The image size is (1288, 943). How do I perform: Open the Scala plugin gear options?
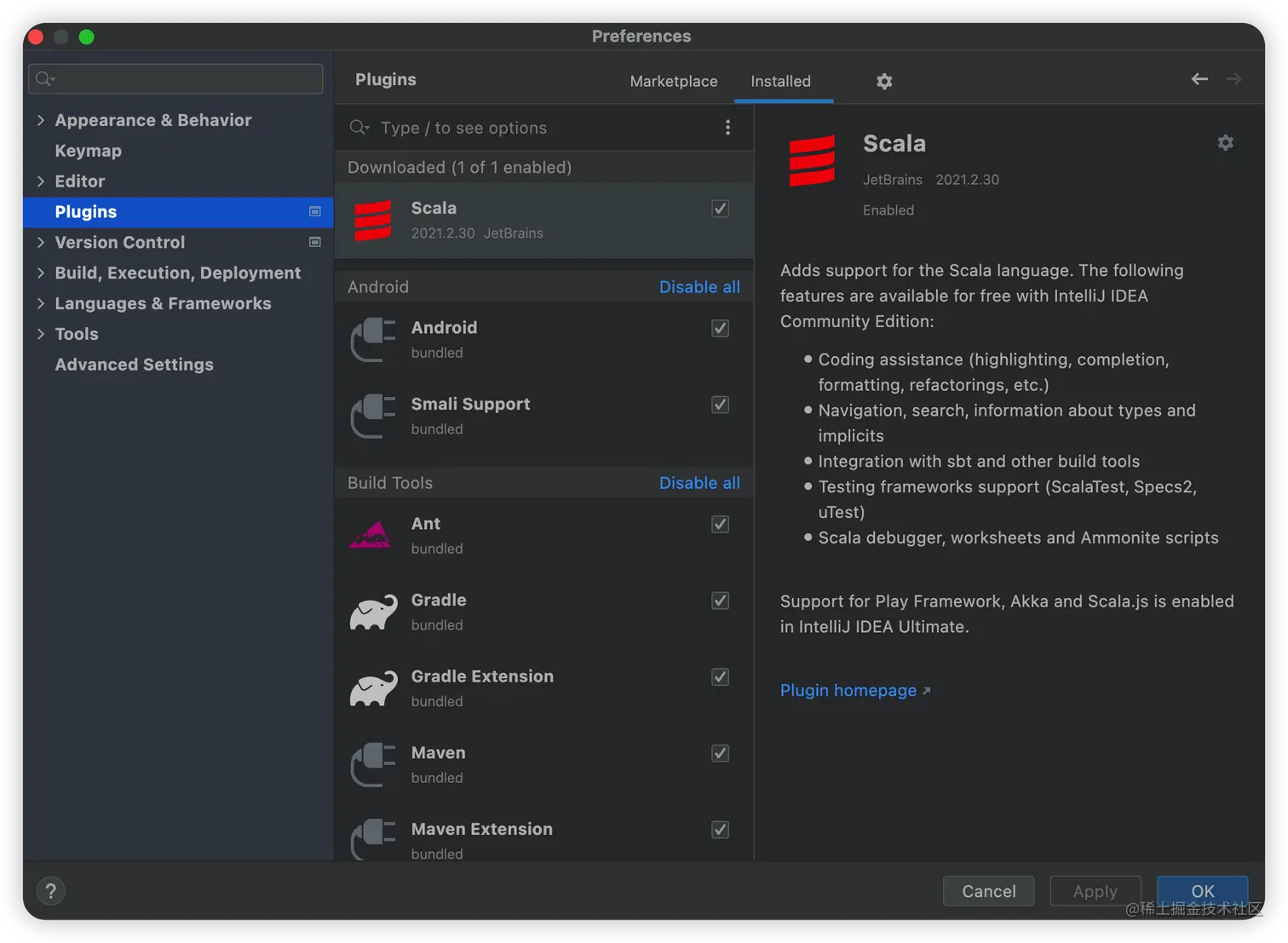click(1225, 143)
